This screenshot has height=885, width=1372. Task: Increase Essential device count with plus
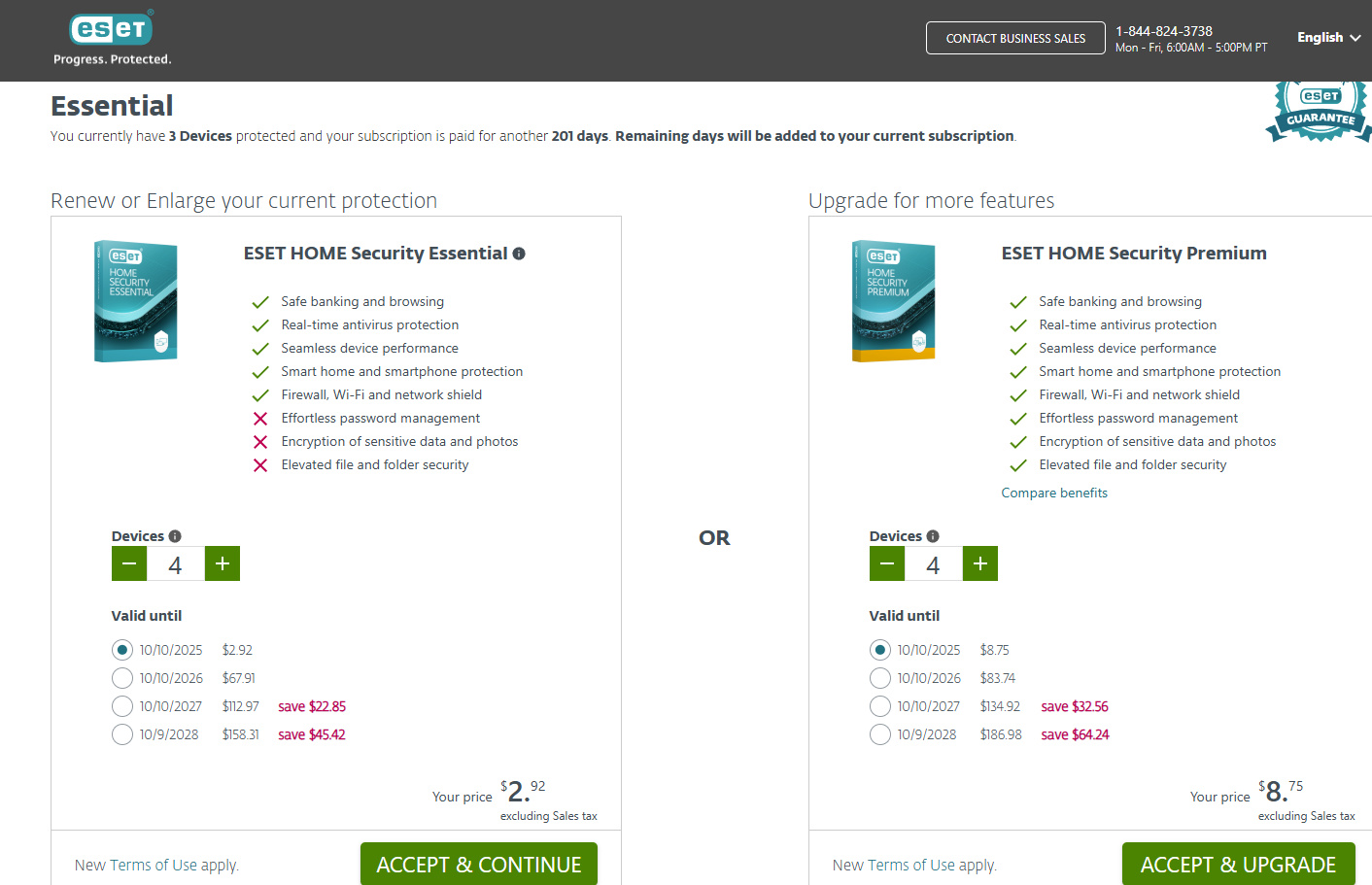pos(223,563)
